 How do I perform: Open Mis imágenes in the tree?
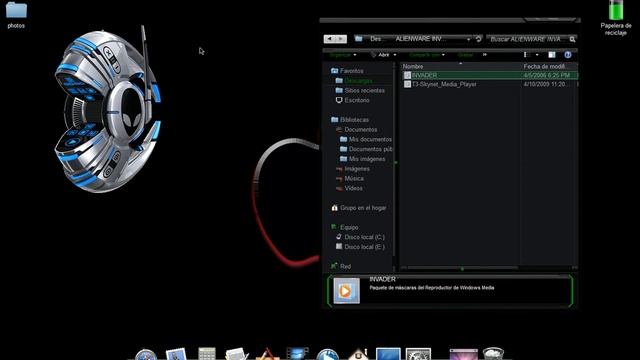(x=362, y=159)
